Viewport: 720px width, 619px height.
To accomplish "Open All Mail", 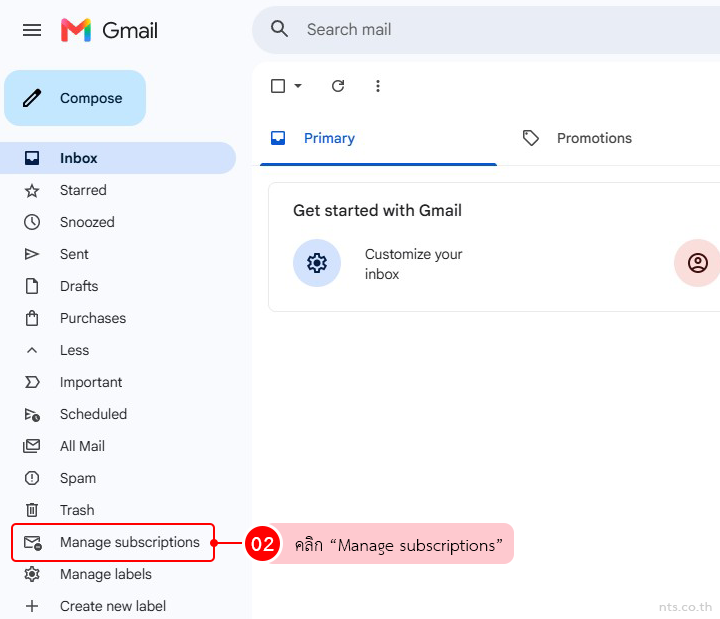I will click(x=82, y=446).
